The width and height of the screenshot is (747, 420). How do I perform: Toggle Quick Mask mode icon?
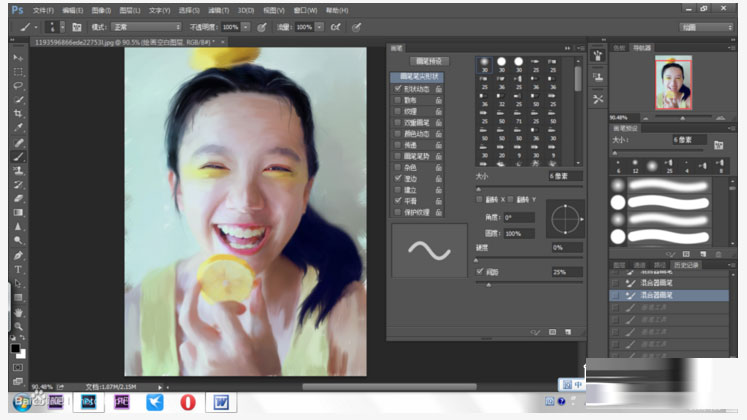coord(18,368)
